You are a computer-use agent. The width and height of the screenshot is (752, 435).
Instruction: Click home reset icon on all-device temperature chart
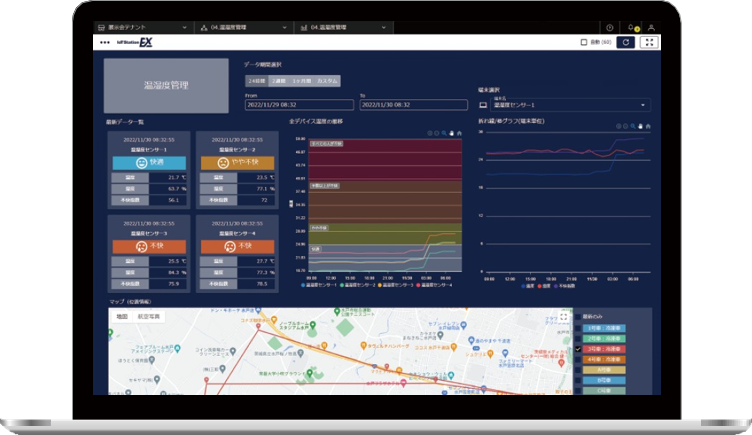coord(461,129)
